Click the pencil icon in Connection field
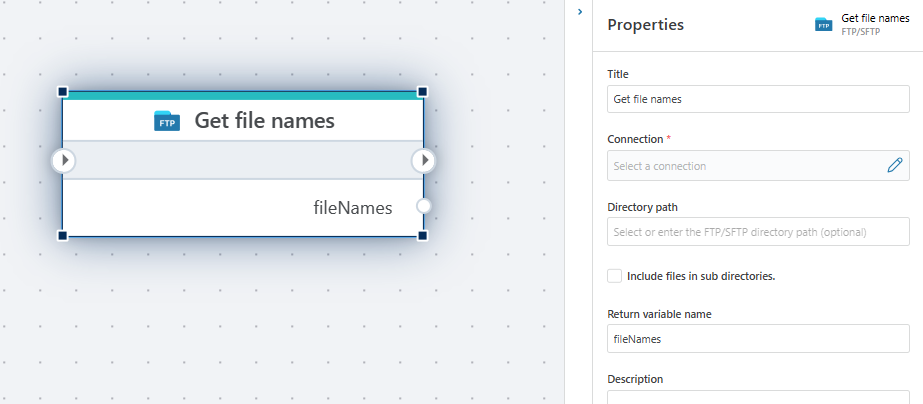 894,165
